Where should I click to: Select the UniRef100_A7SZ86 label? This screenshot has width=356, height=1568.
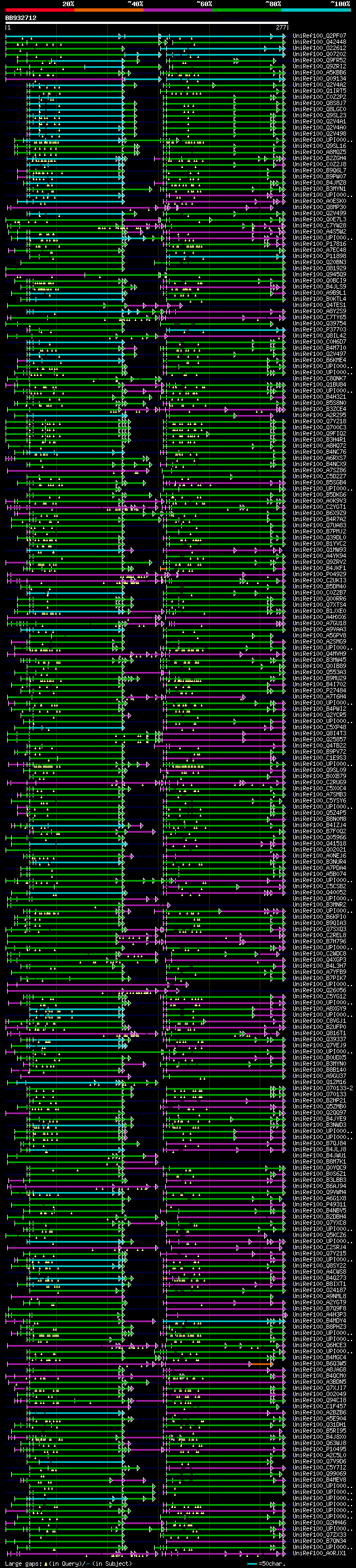[319, 471]
